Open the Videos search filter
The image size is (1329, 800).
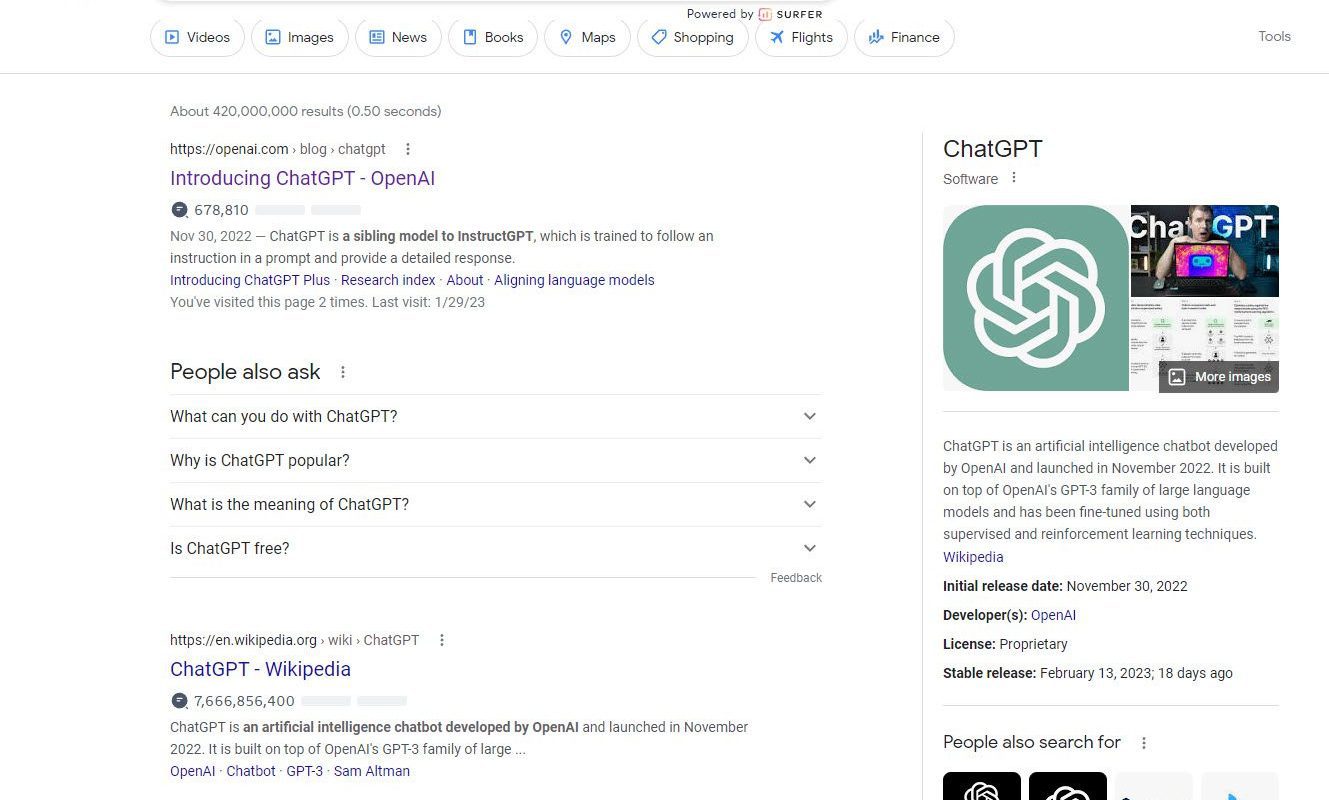coord(197,37)
